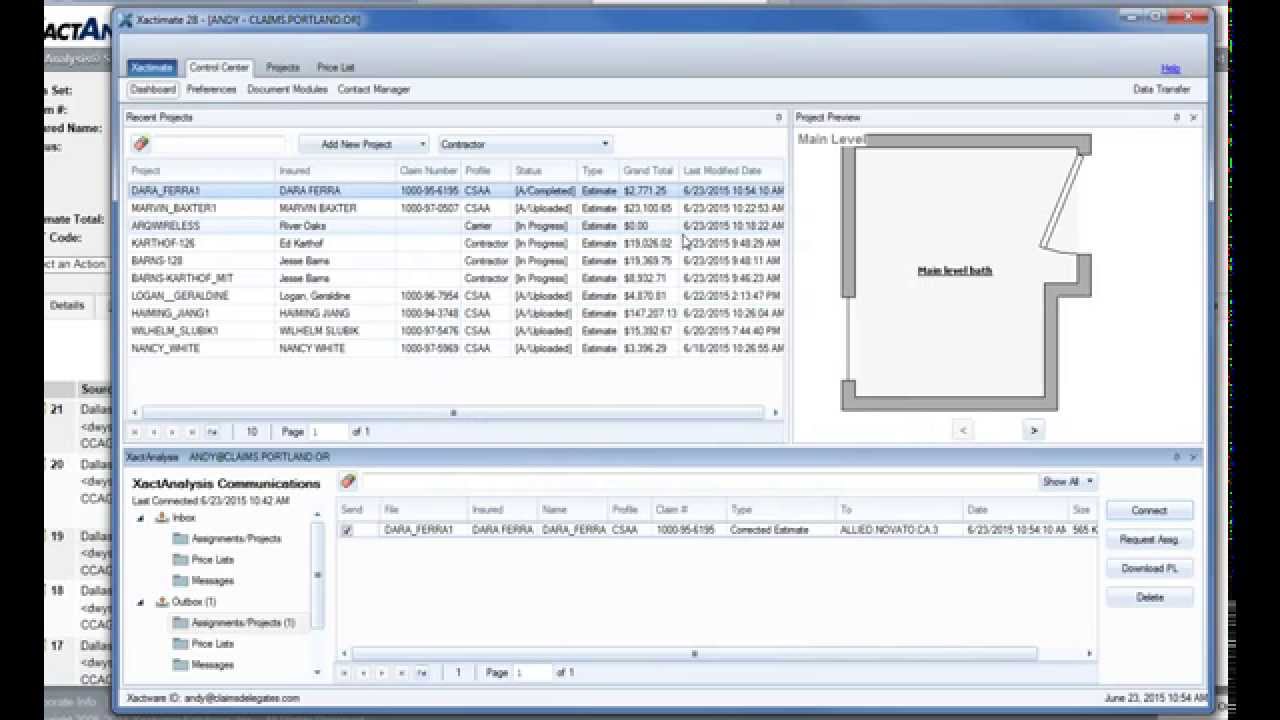Click the tree scrollbar up arrow

[318, 514]
